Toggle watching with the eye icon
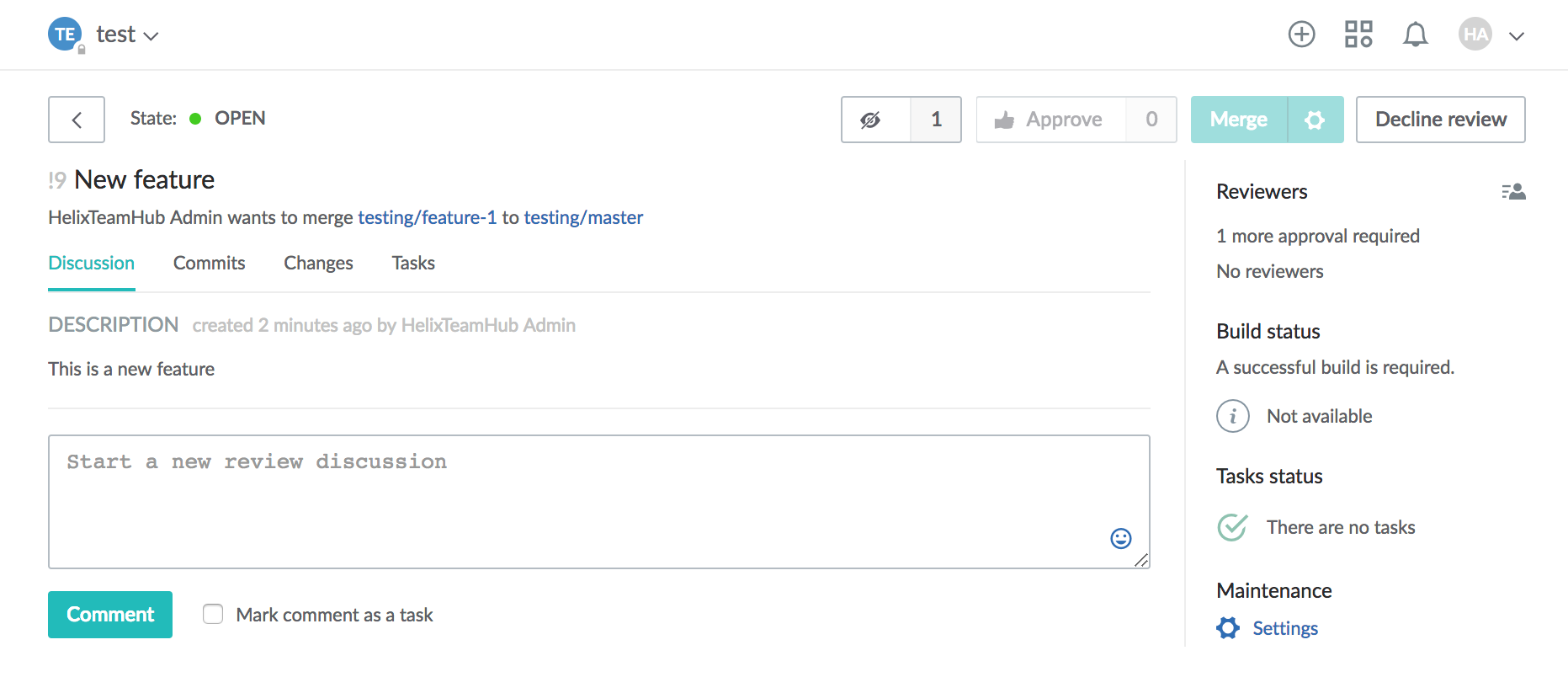The height and width of the screenshot is (677, 1568). tap(874, 120)
